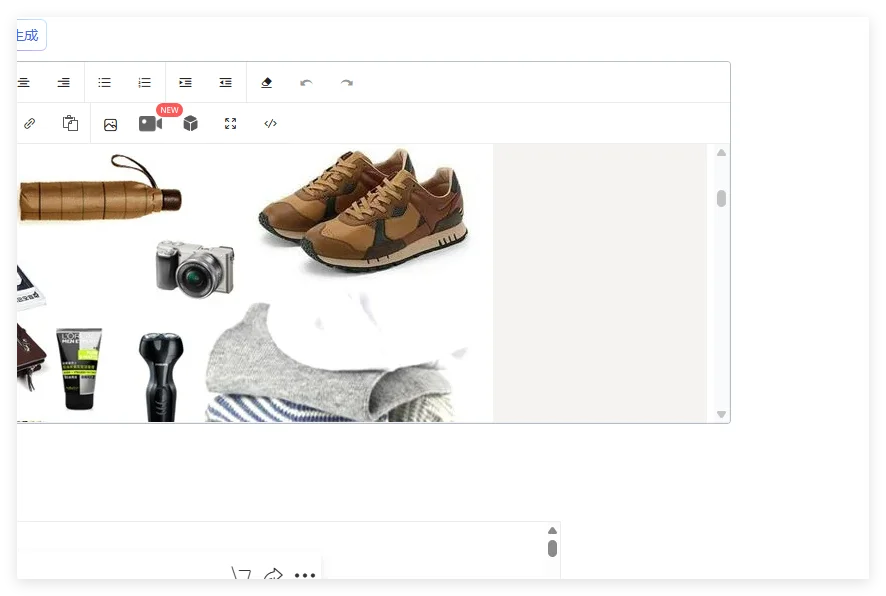Decrease paragraph indent
The image size is (886, 596).
[225, 82]
